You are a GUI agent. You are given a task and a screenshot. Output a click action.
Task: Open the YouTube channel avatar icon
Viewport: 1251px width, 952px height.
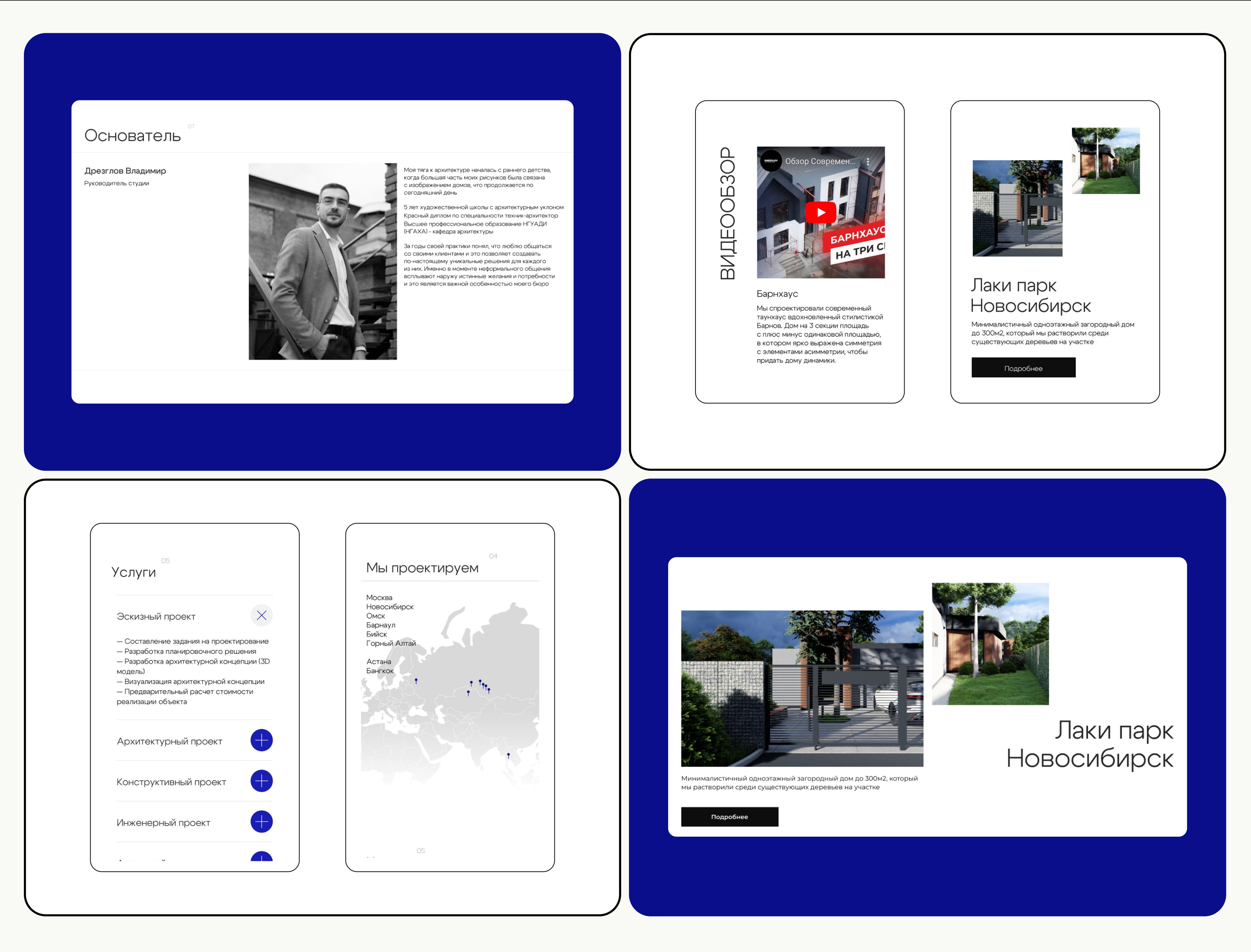click(771, 161)
